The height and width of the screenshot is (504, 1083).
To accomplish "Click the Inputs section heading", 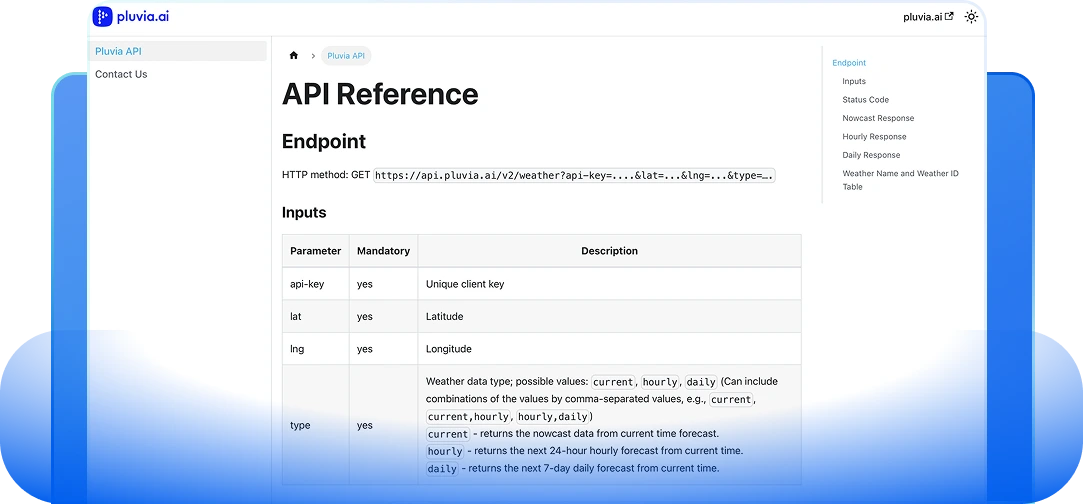I will tap(304, 212).
